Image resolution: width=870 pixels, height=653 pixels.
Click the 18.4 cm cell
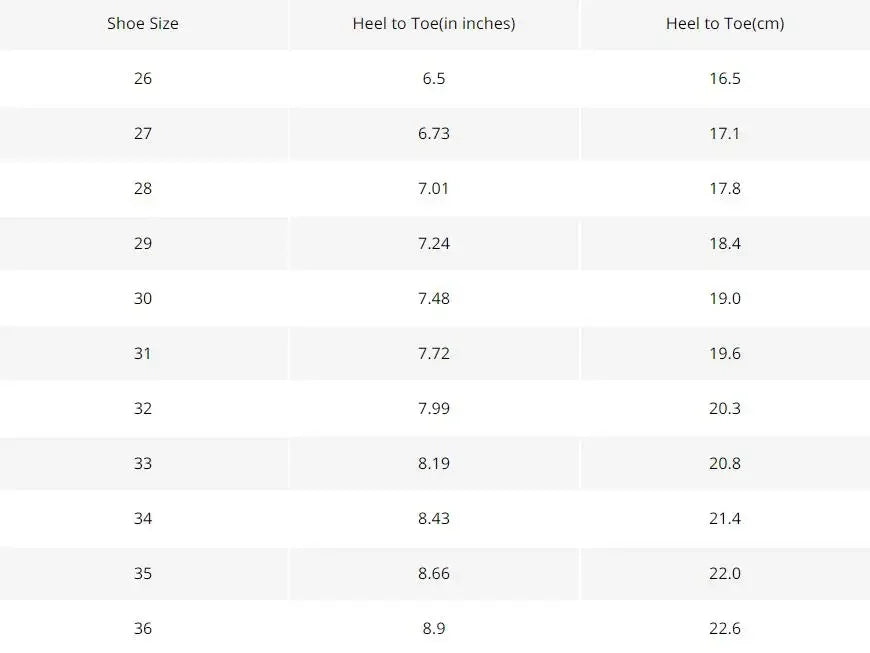pyautogui.click(x=725, y=243)
